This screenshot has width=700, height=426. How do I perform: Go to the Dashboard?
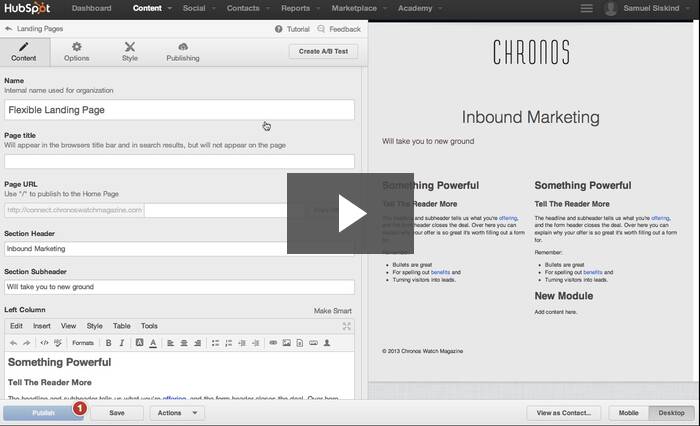click(92, 8)
